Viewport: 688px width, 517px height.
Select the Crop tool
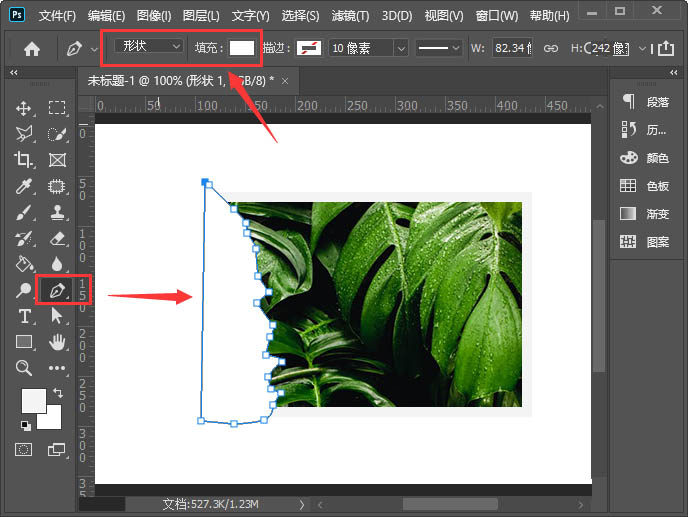tap(25, 160)
